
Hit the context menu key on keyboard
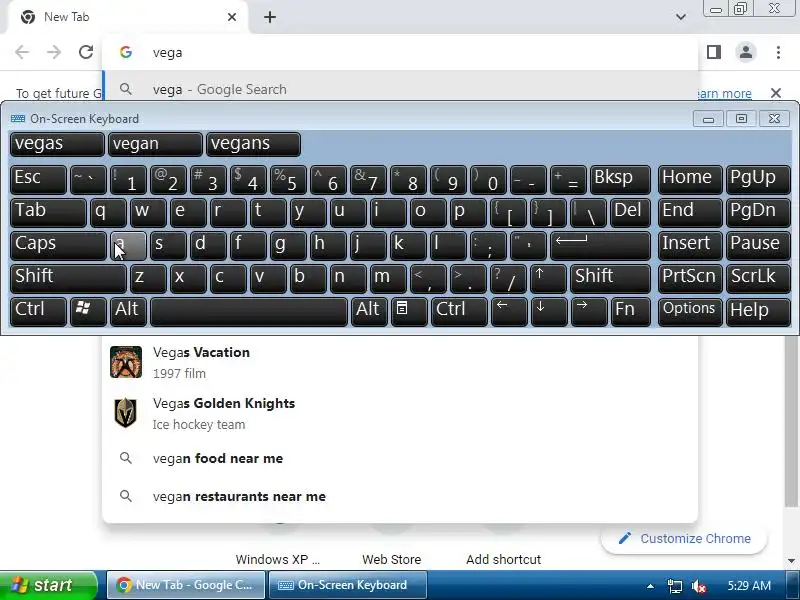pyautogui.click(x=409, y=311)
